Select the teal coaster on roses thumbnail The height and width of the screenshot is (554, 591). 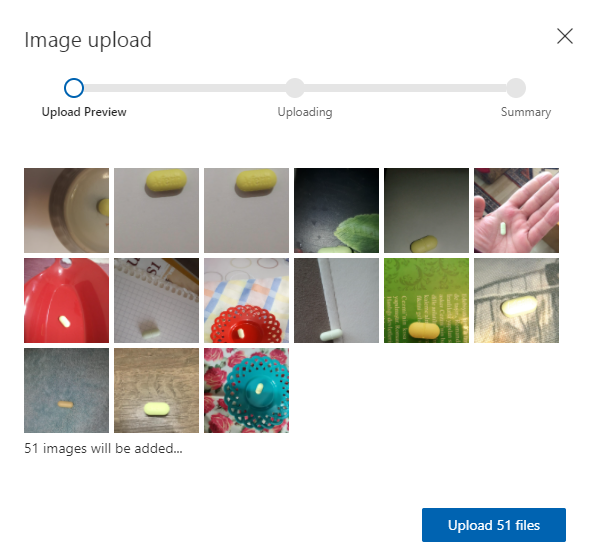247,390
